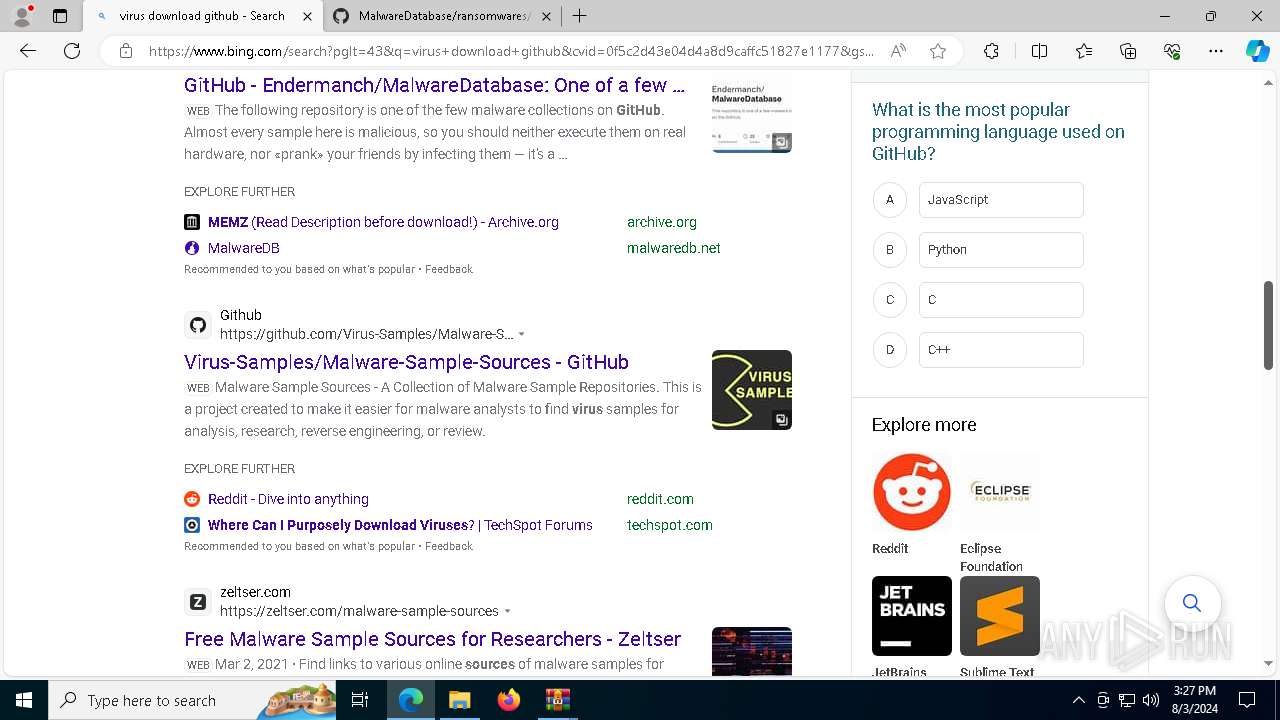
Task: Visit malwaredb.net domain link
Action: click(x=674, y=248)
